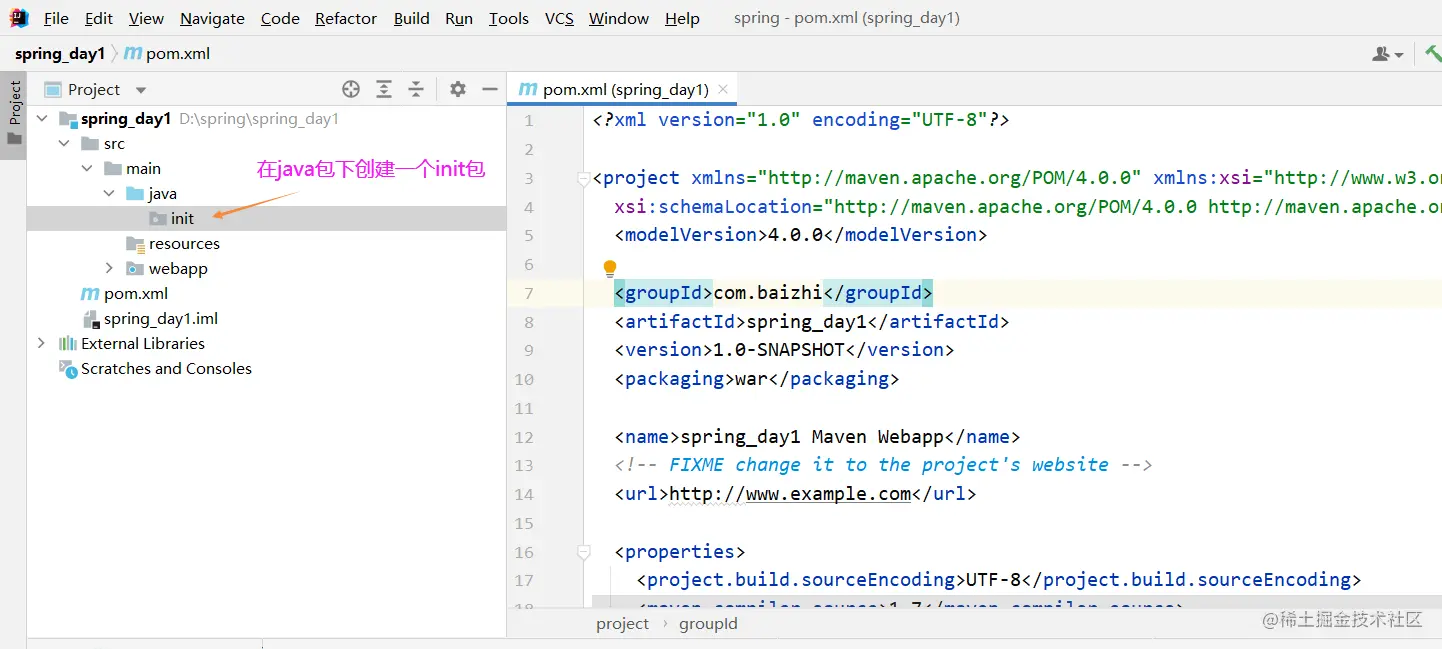
Task: Collapse the src folder node
Action: click(x=64, y=143)
